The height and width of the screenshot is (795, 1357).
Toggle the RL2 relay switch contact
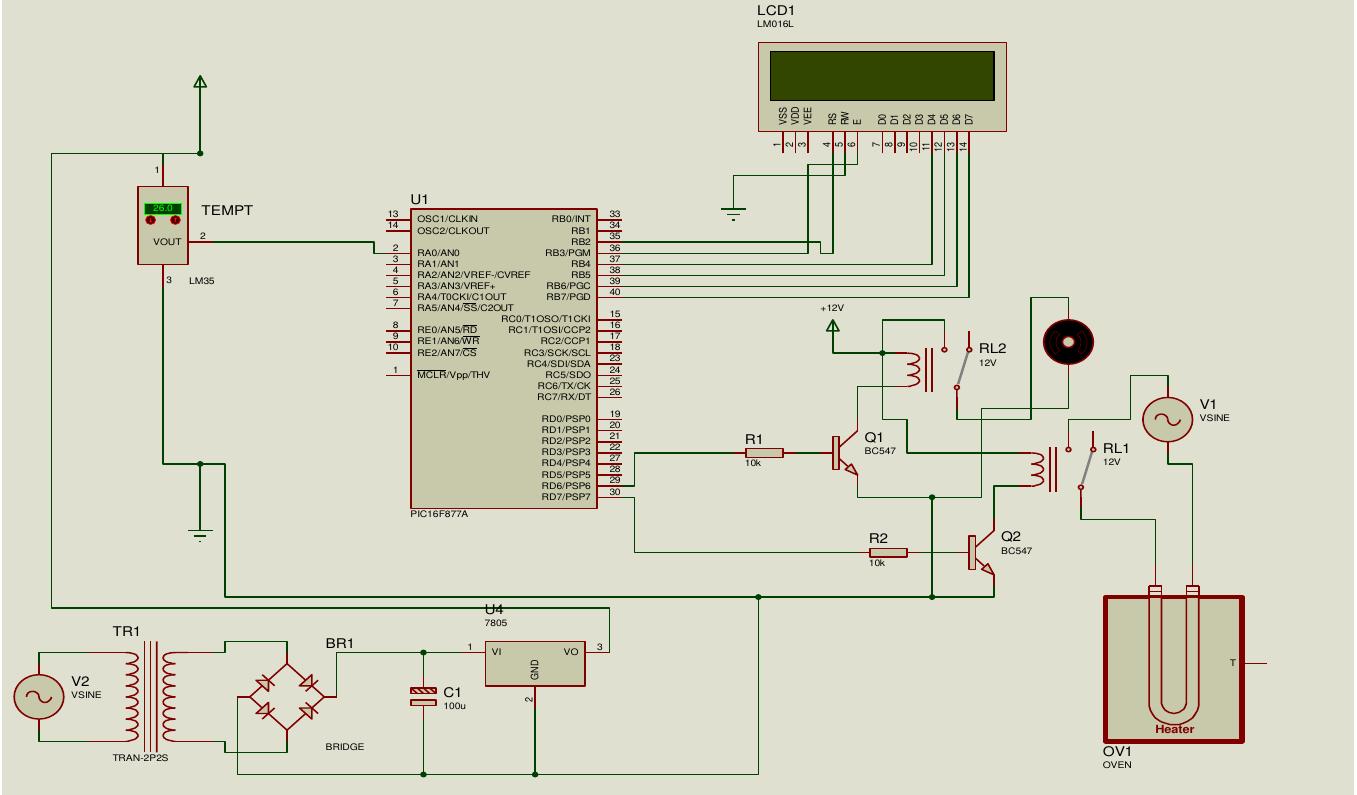click(x=961, y=367)
